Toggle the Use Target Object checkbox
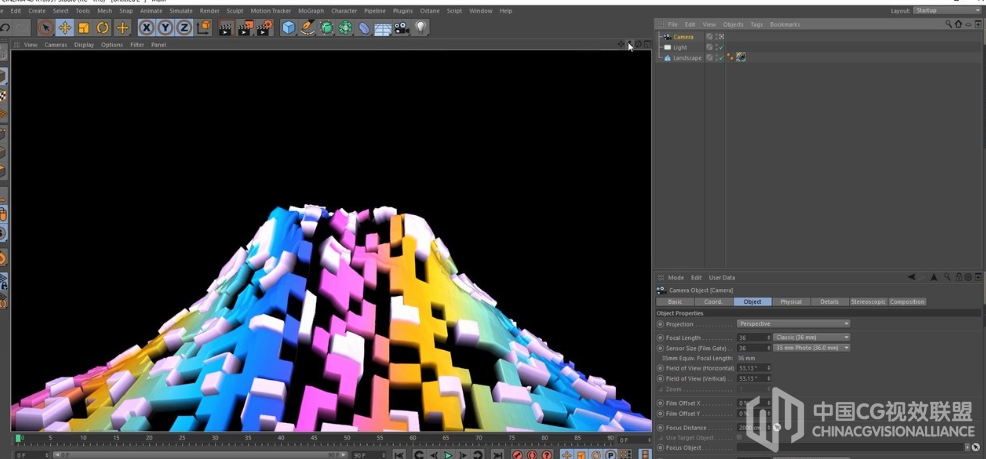The height and width of the screenshot is (459, 986). 740,438
